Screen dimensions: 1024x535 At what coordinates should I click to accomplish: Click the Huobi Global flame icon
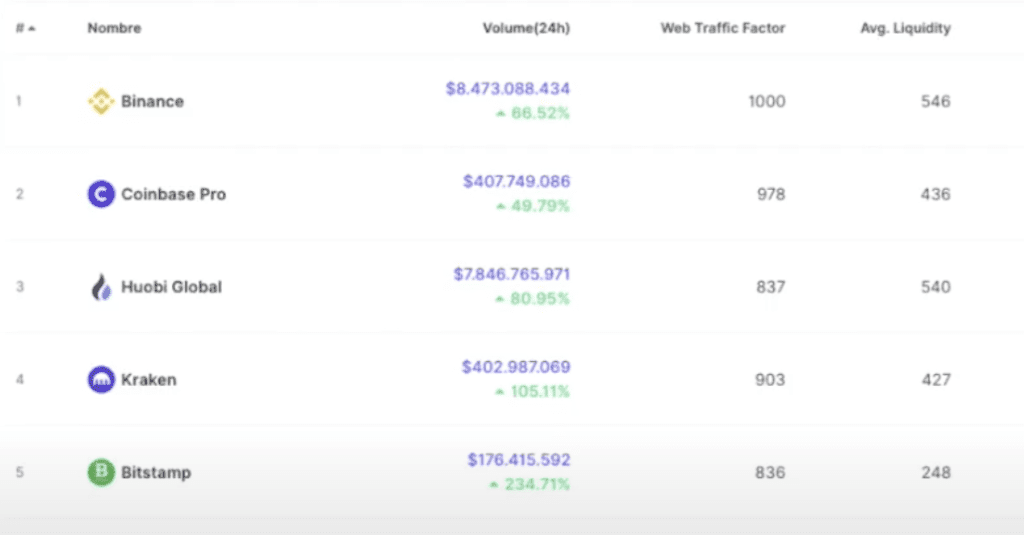[x=101, y=287]
